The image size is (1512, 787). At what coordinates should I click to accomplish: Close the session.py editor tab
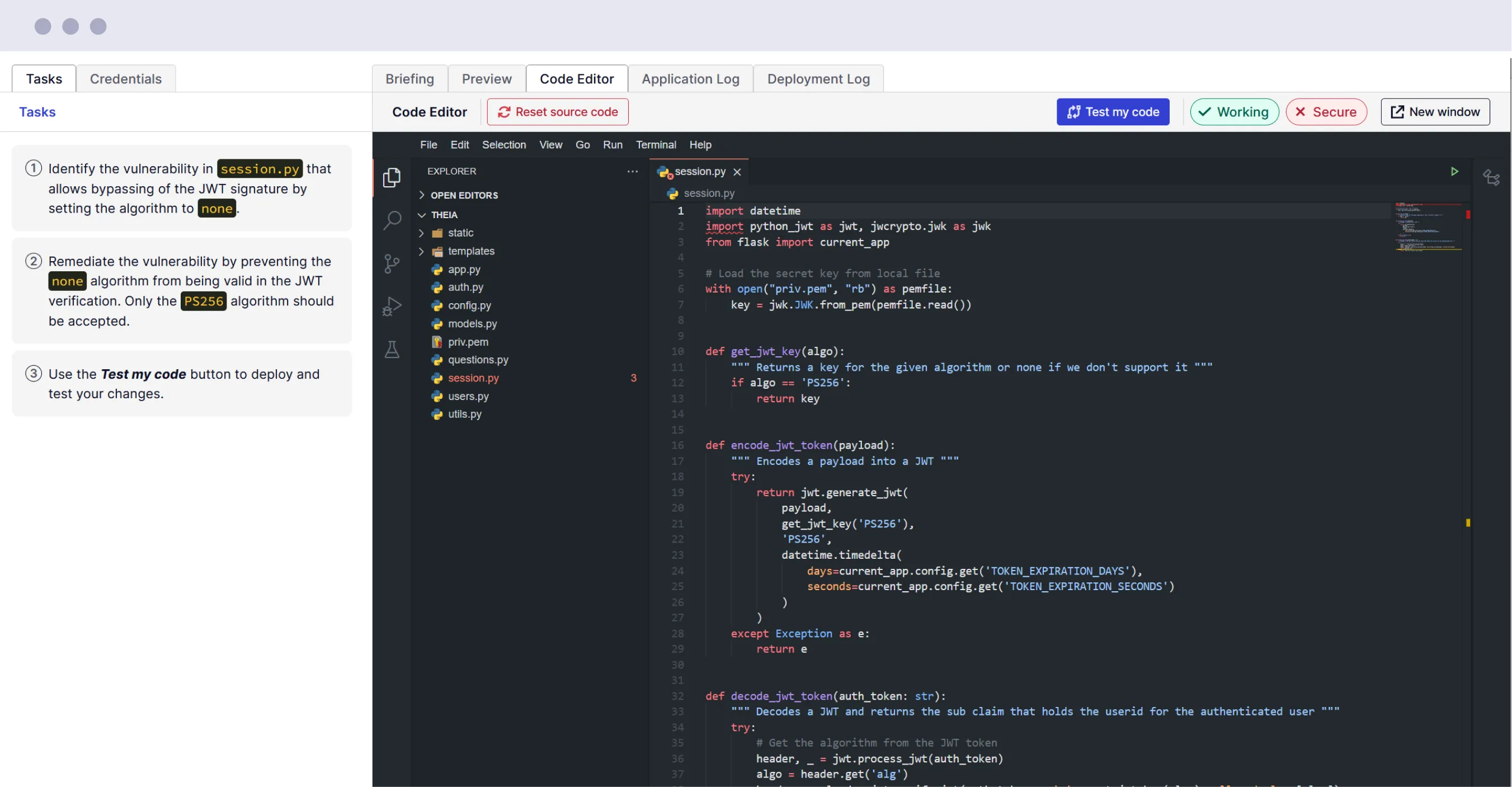pos(737,172)
